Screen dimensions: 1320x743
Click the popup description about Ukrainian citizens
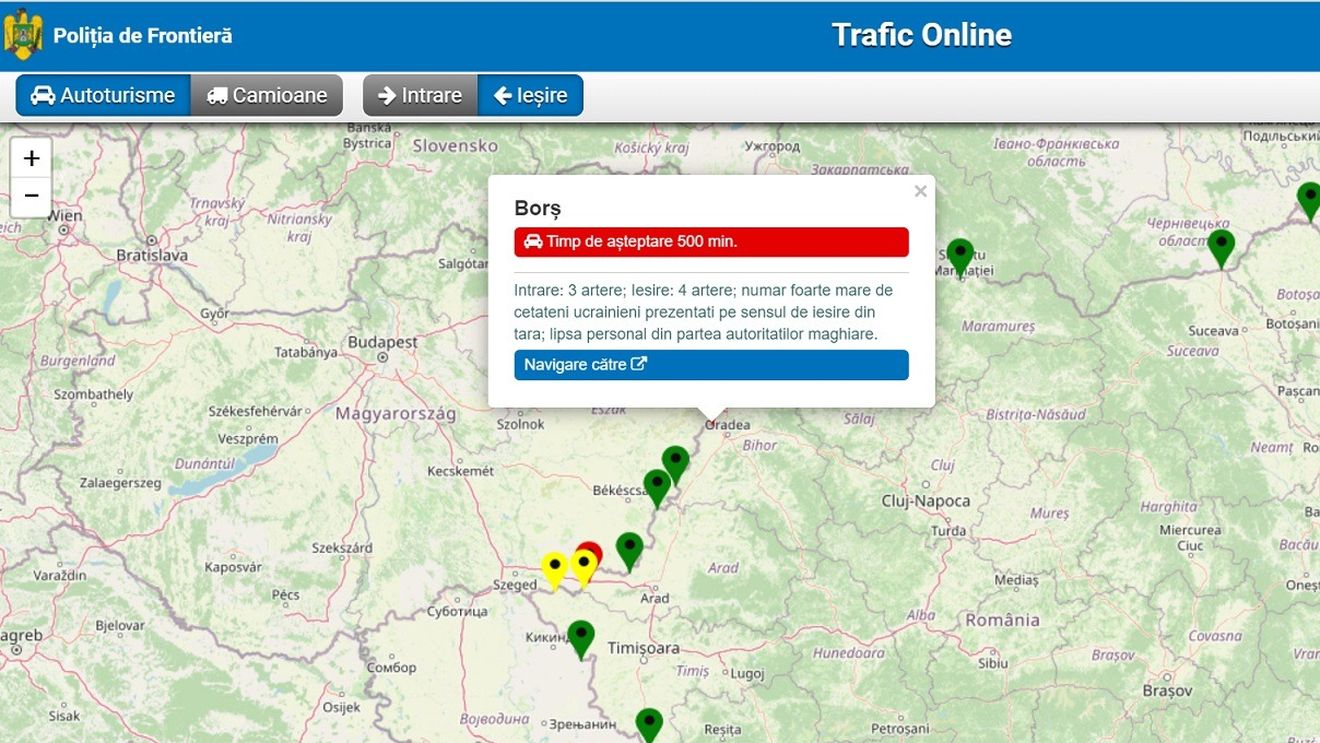coord(704,312)
